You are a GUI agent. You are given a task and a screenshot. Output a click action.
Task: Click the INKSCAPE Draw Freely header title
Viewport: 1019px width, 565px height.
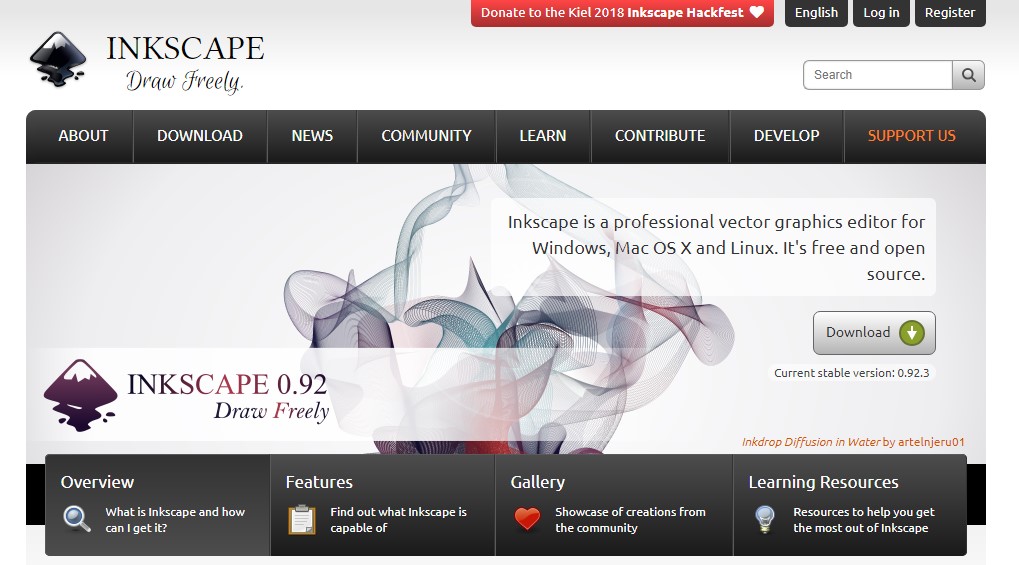(x=185, y=64)
